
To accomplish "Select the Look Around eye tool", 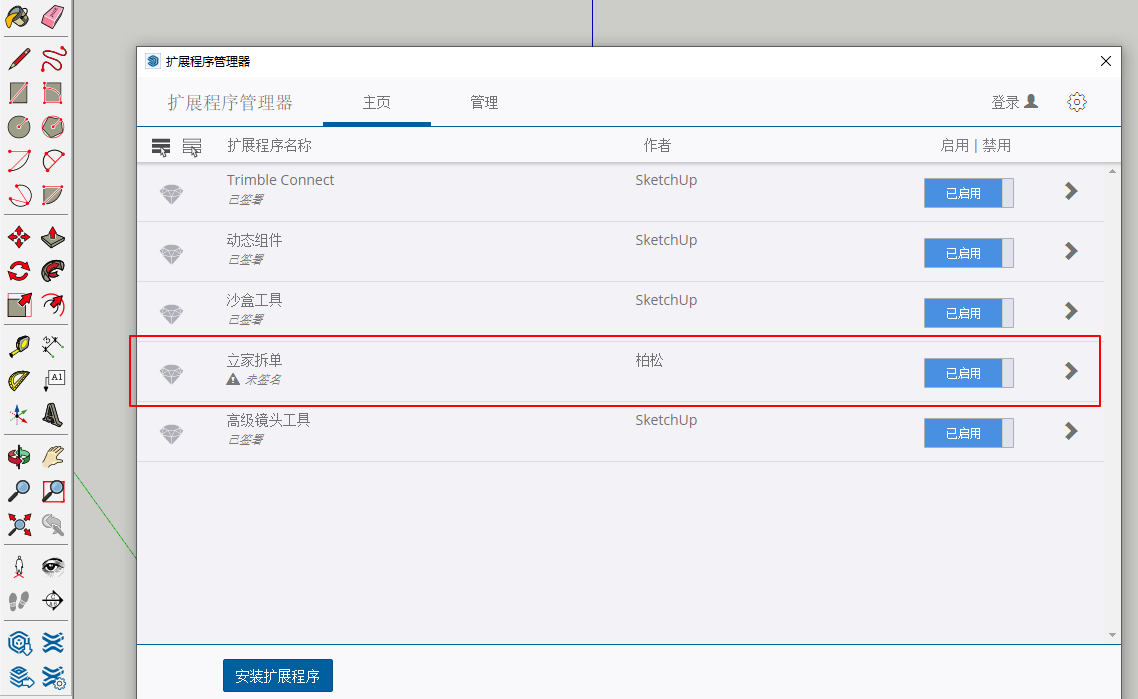I will pyautogui.click(x=53, y=566).
